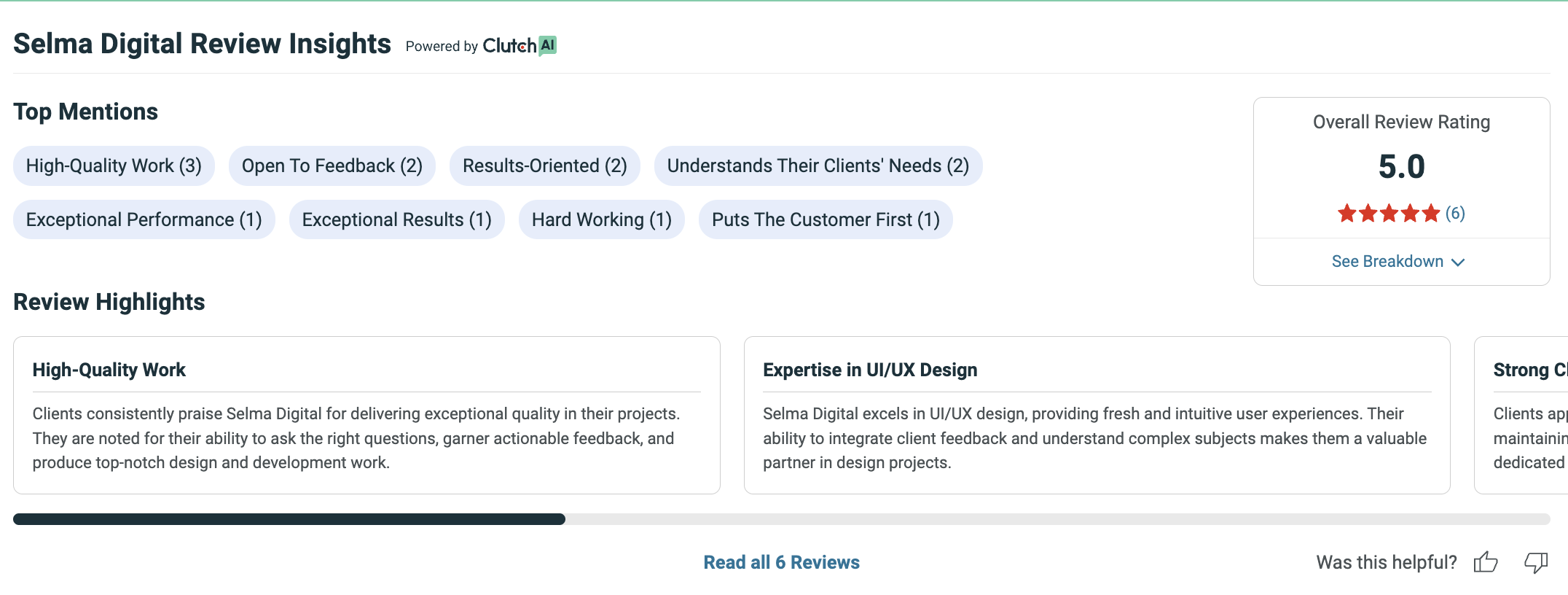Open the High-Quality Work highlight card

(x=366, y=415)
